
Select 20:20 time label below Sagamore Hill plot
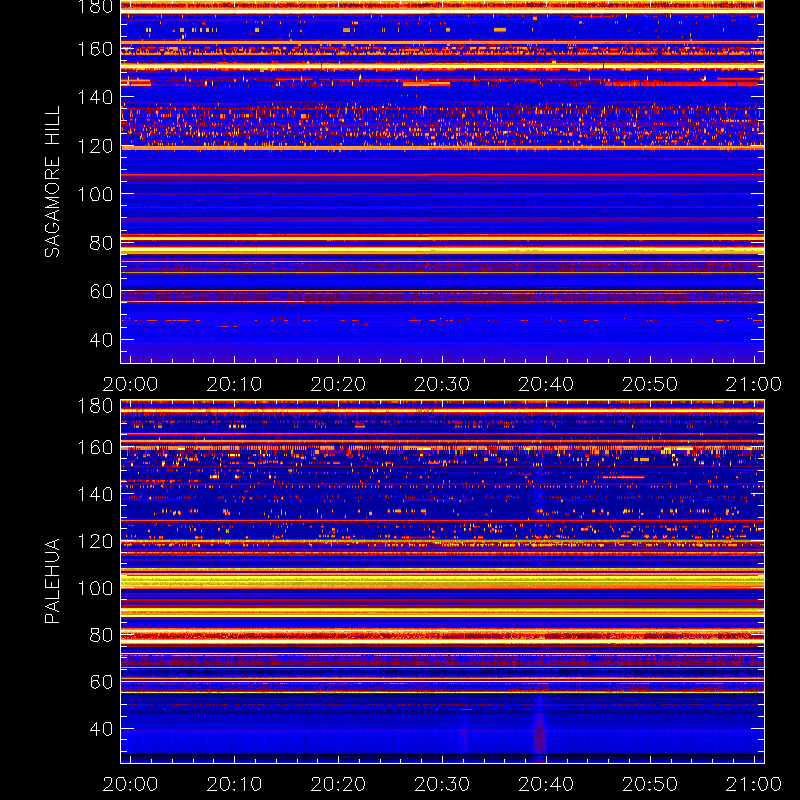tap(338, 384)
